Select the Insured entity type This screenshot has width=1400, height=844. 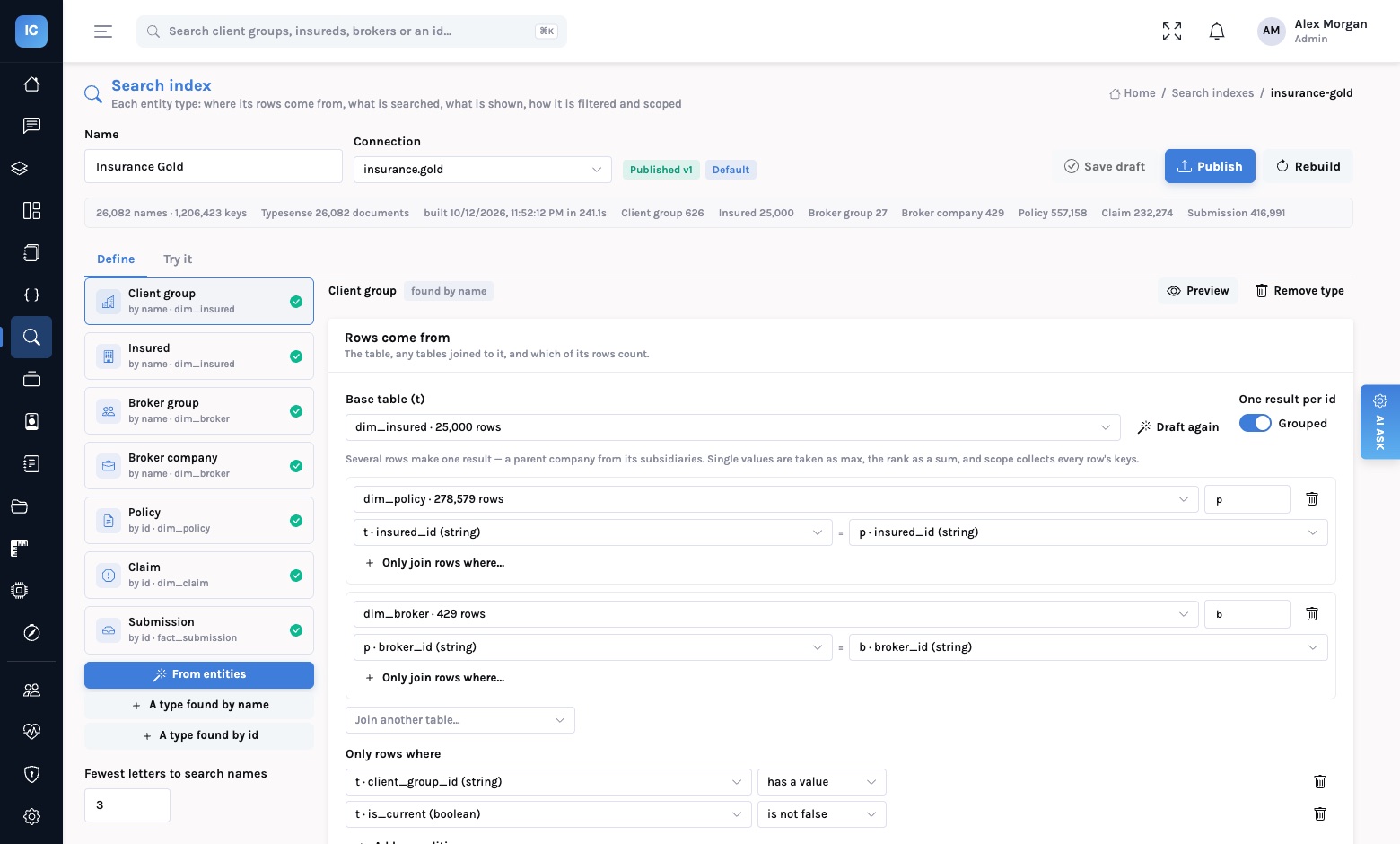coord(199,356)
